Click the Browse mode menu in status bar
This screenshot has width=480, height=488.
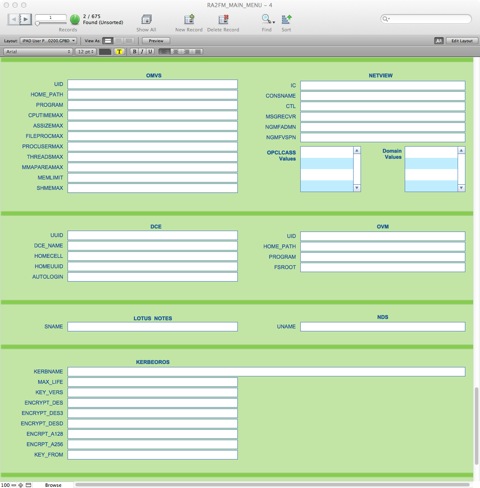pyautogui.click(x=53, y=485)
